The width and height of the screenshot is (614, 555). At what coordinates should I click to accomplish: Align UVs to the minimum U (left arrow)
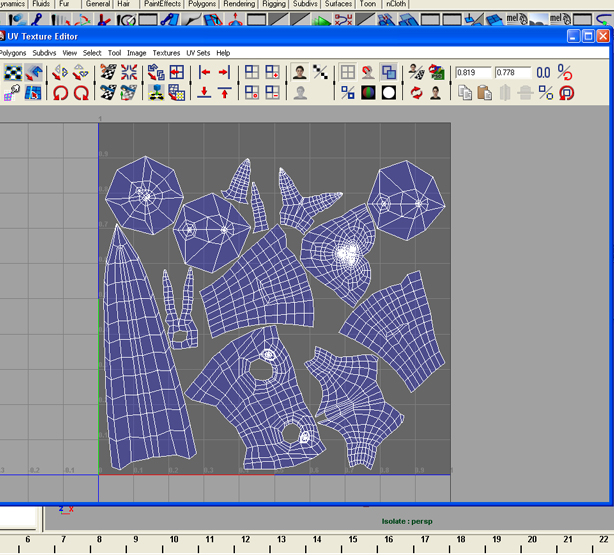point(204,73)
